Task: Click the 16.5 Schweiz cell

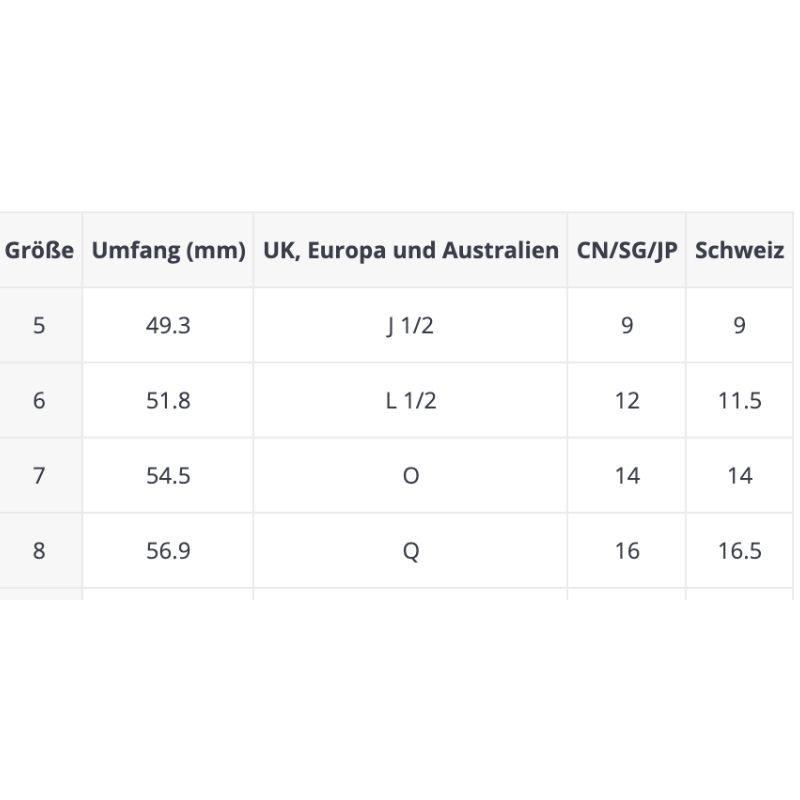Action: coord(740,550)
